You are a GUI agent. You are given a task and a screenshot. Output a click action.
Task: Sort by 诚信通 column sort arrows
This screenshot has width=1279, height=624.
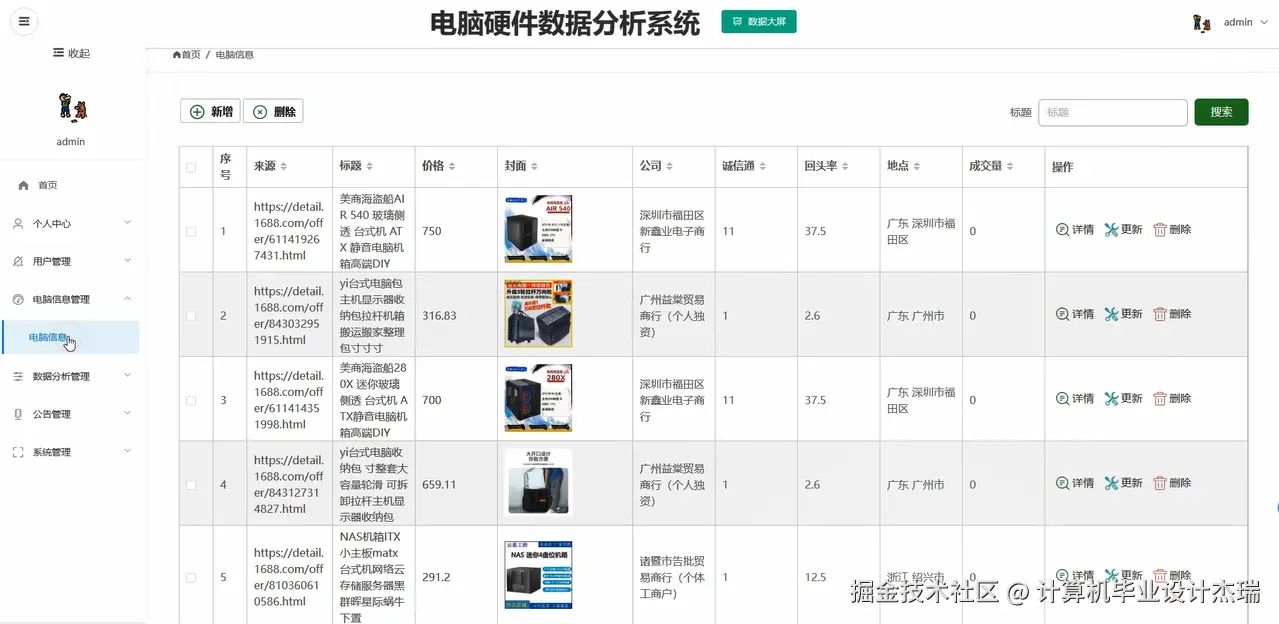pos(762,166)
